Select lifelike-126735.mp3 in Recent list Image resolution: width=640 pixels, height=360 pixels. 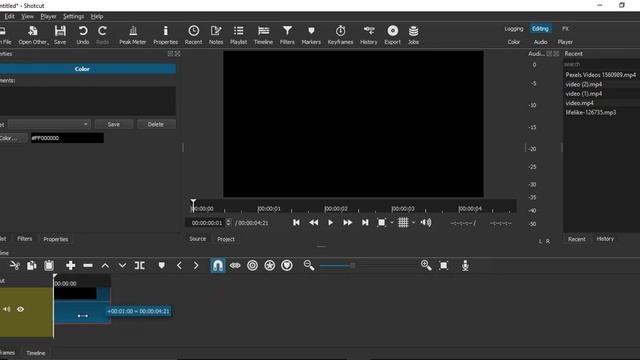click(x=591, y=112)
